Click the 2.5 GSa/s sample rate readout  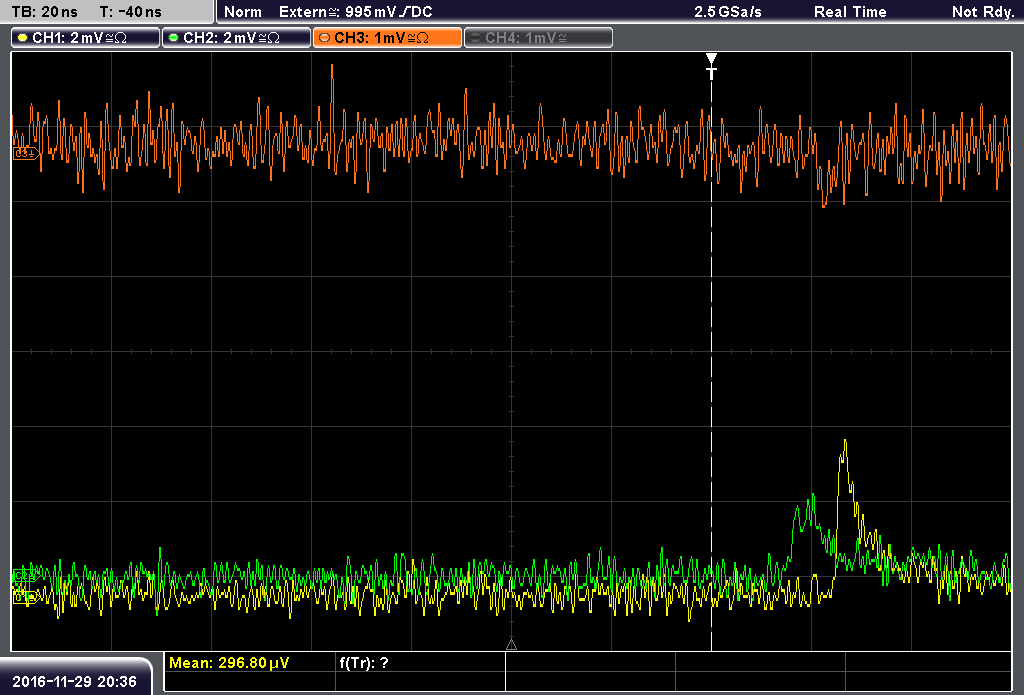728,12
